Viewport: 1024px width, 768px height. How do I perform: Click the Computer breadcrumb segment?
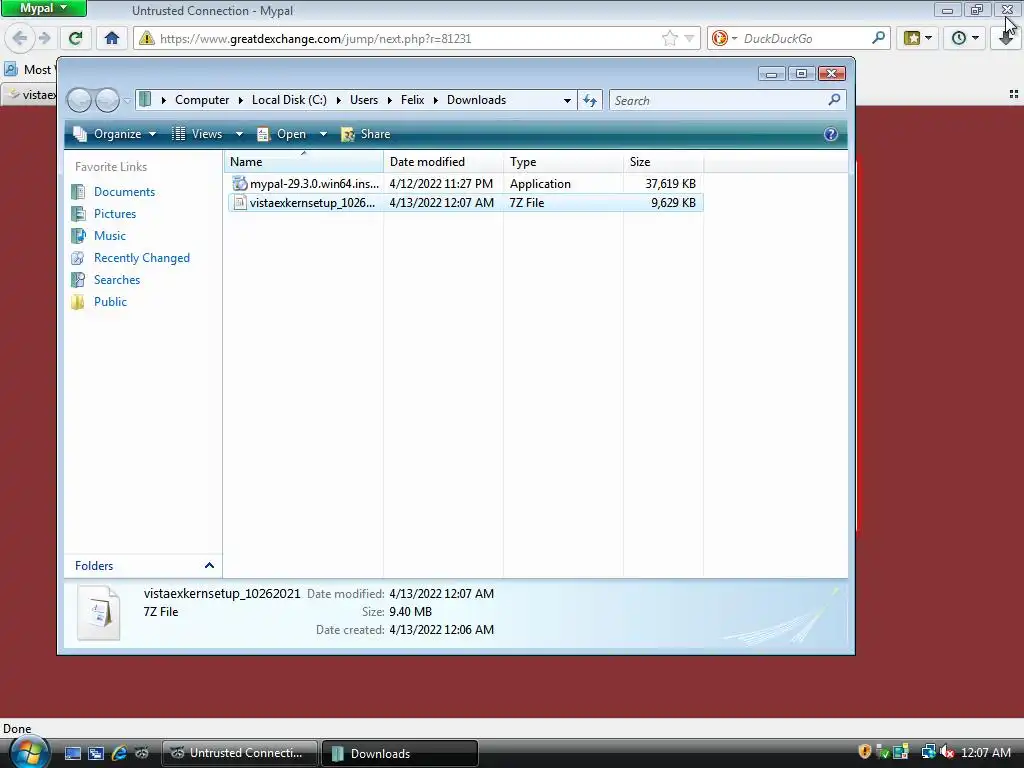click(x=202, y=100)
